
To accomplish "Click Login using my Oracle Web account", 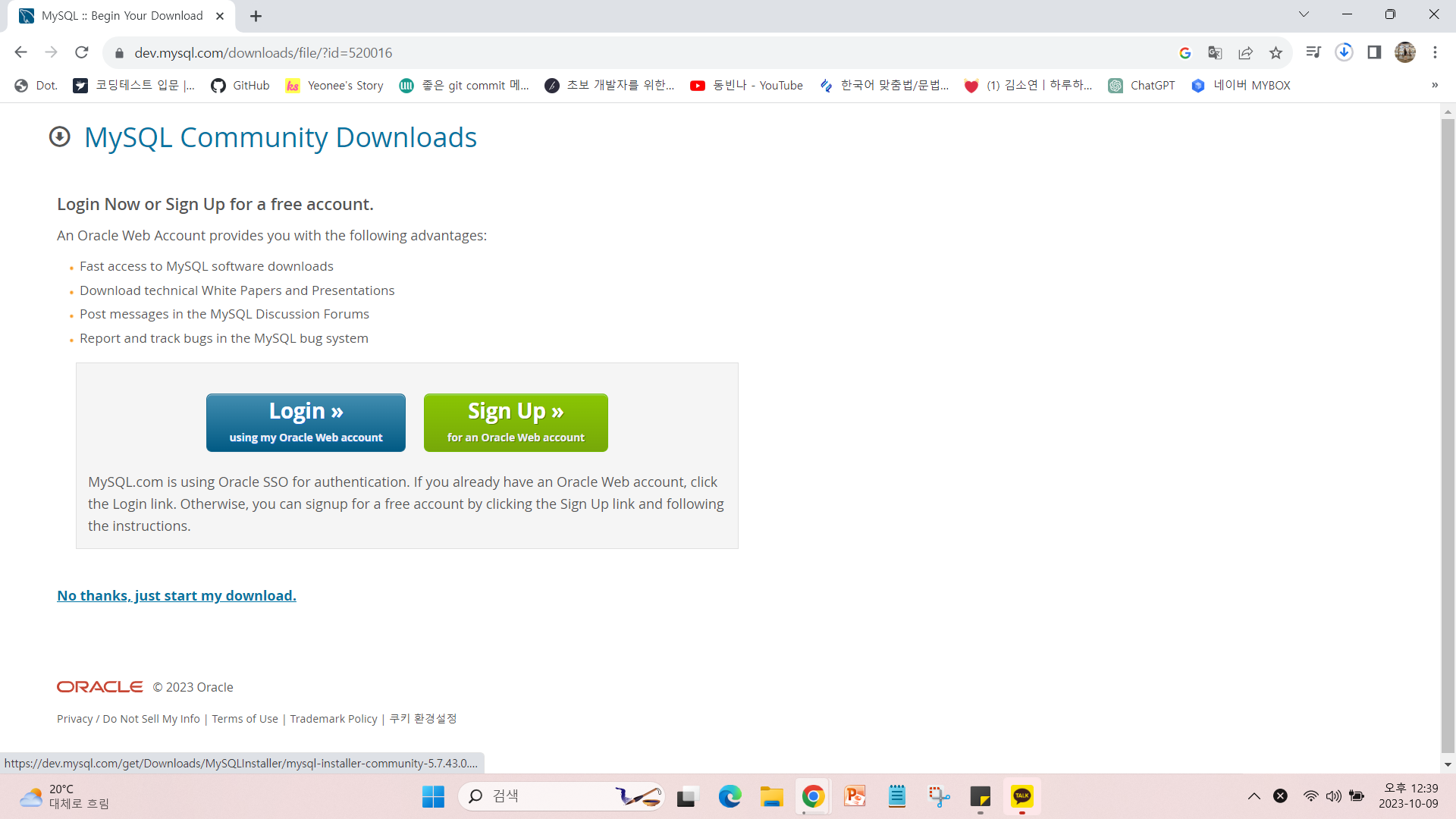I will (306, 422).
